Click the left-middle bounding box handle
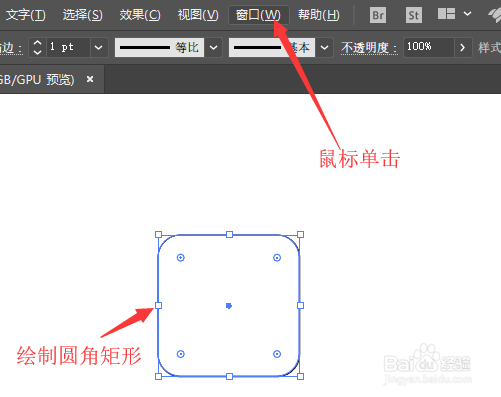The image size is (501, 397). coord(159,306)
